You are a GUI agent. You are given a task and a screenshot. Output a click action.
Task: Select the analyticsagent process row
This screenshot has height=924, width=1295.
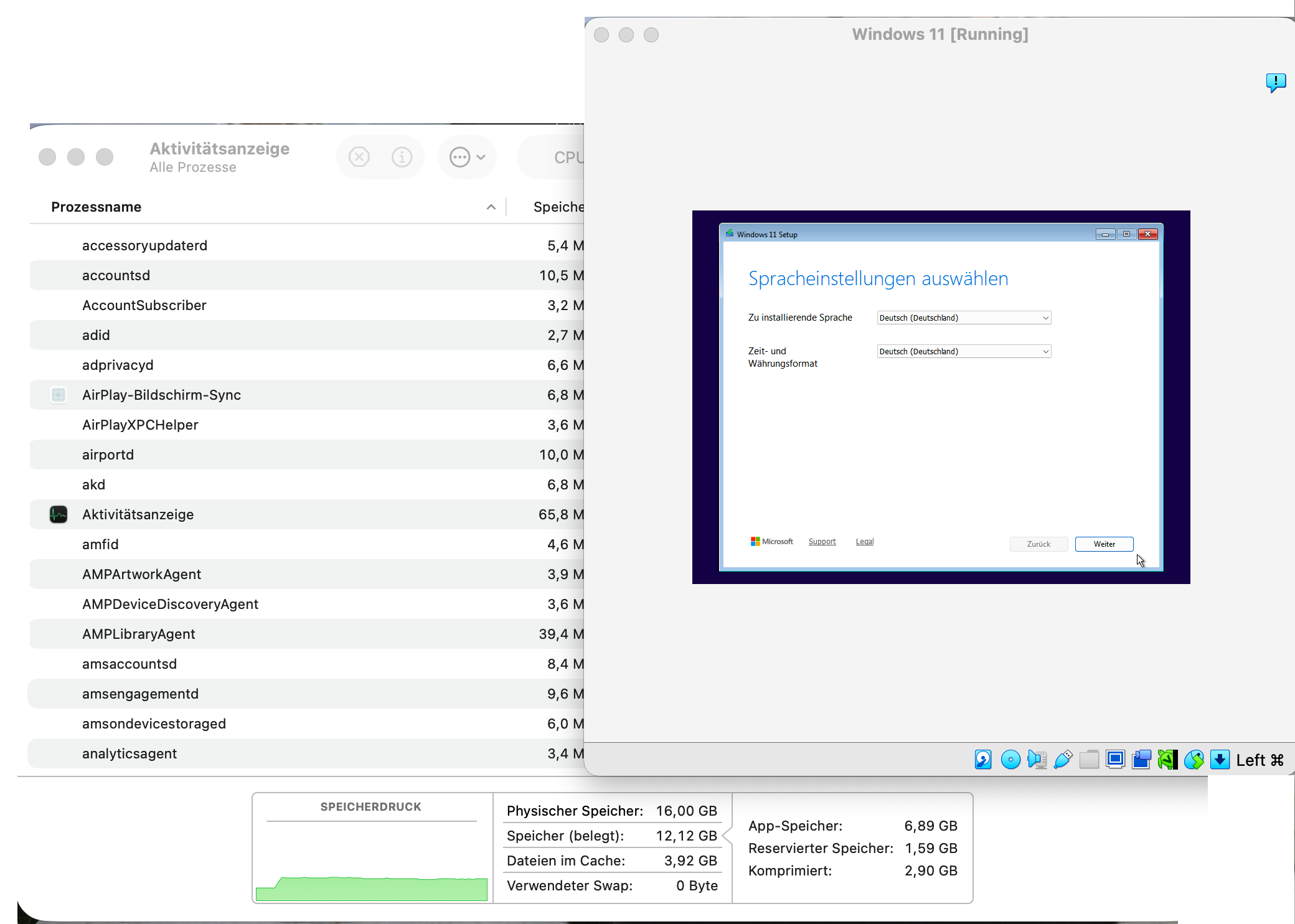307,753
